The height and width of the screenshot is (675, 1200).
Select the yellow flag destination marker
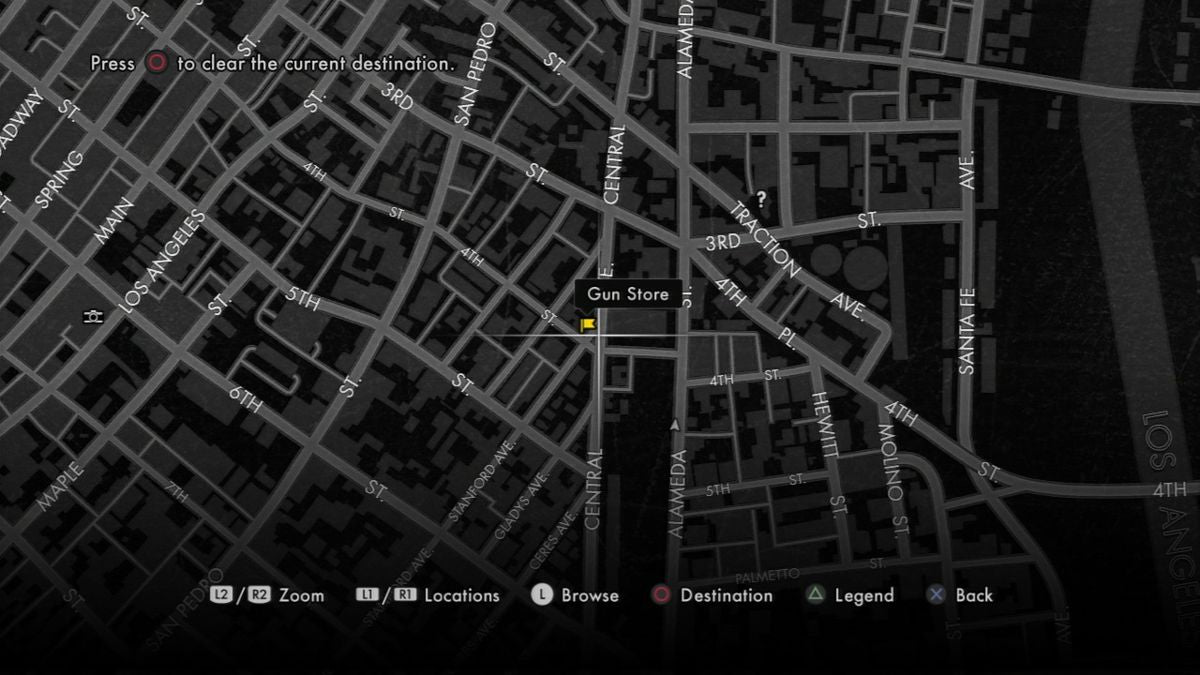[x=587, y=324]
